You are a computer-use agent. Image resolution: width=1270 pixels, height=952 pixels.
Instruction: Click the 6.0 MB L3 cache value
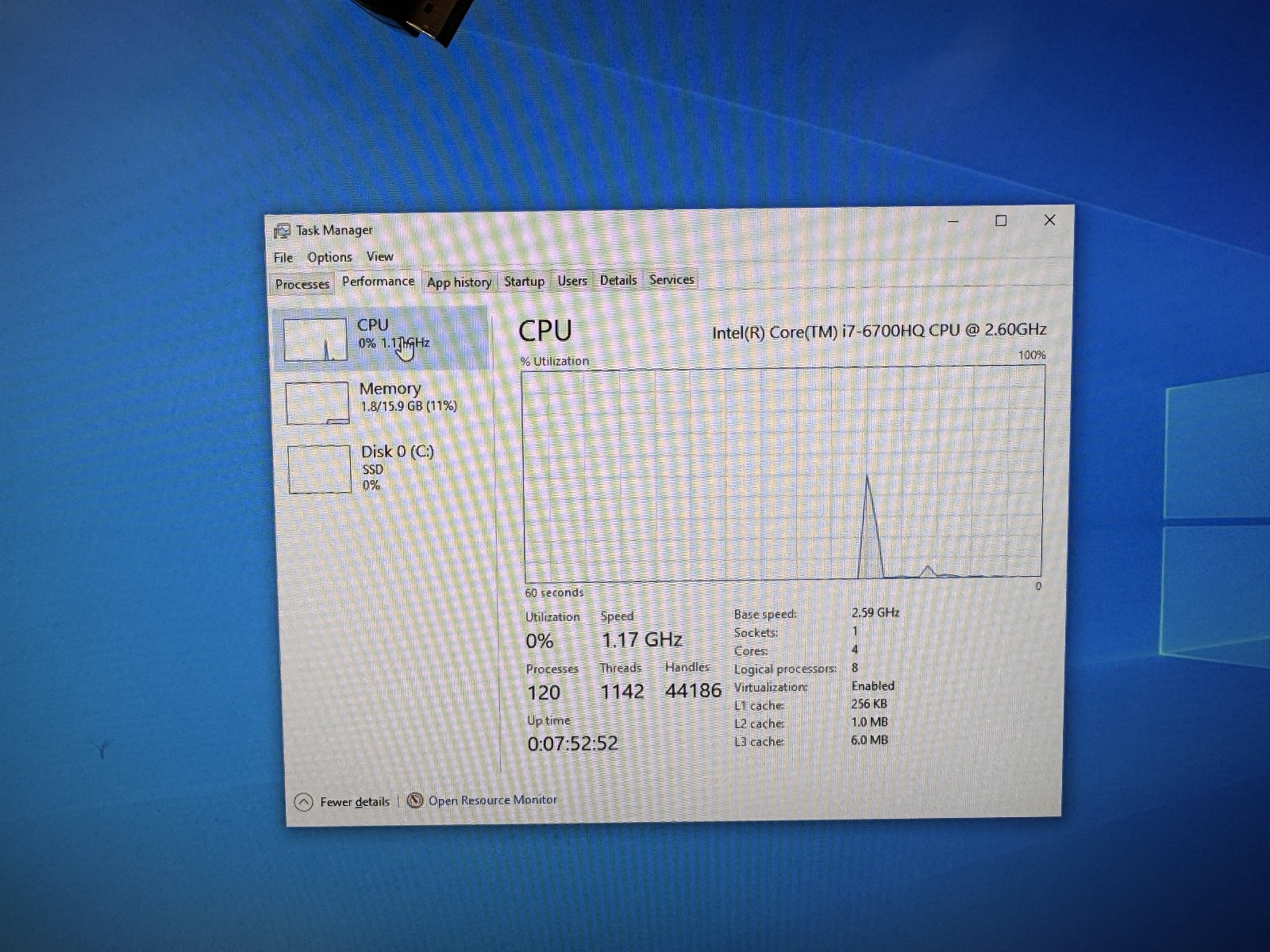pyautogui.click(x=869, y=740)
